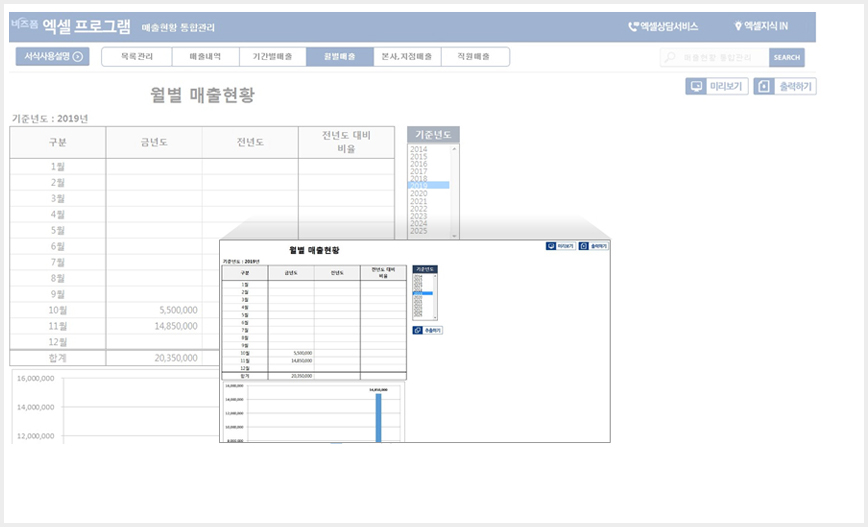Click the 16,000,000 chart axis label
Image resolution: width=868 pixels, height=527 pixels.
pyautogui.click(x=35, y=379)
